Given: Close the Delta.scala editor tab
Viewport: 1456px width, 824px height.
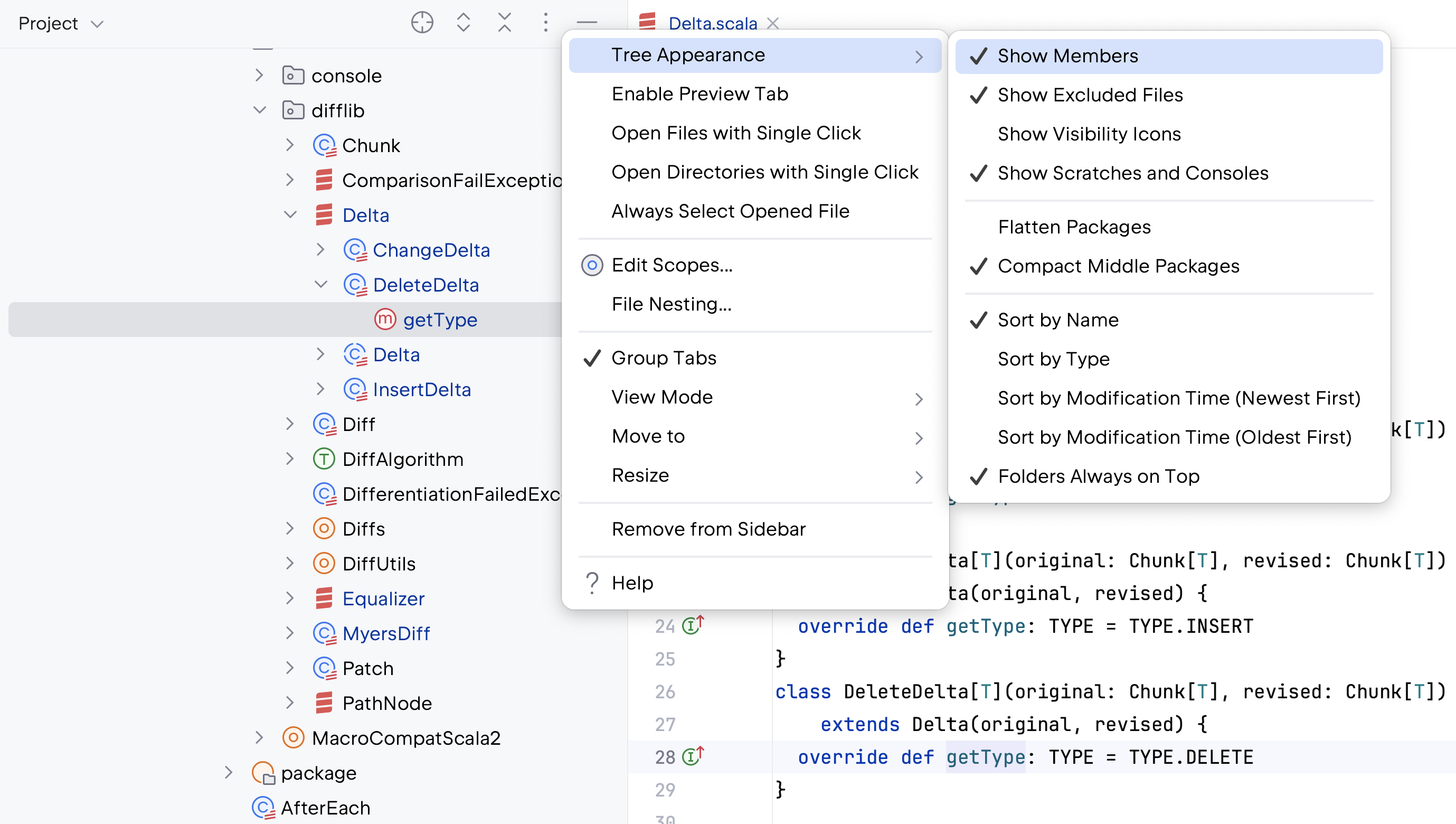Looking at the screenshot, I should (772, 23).
